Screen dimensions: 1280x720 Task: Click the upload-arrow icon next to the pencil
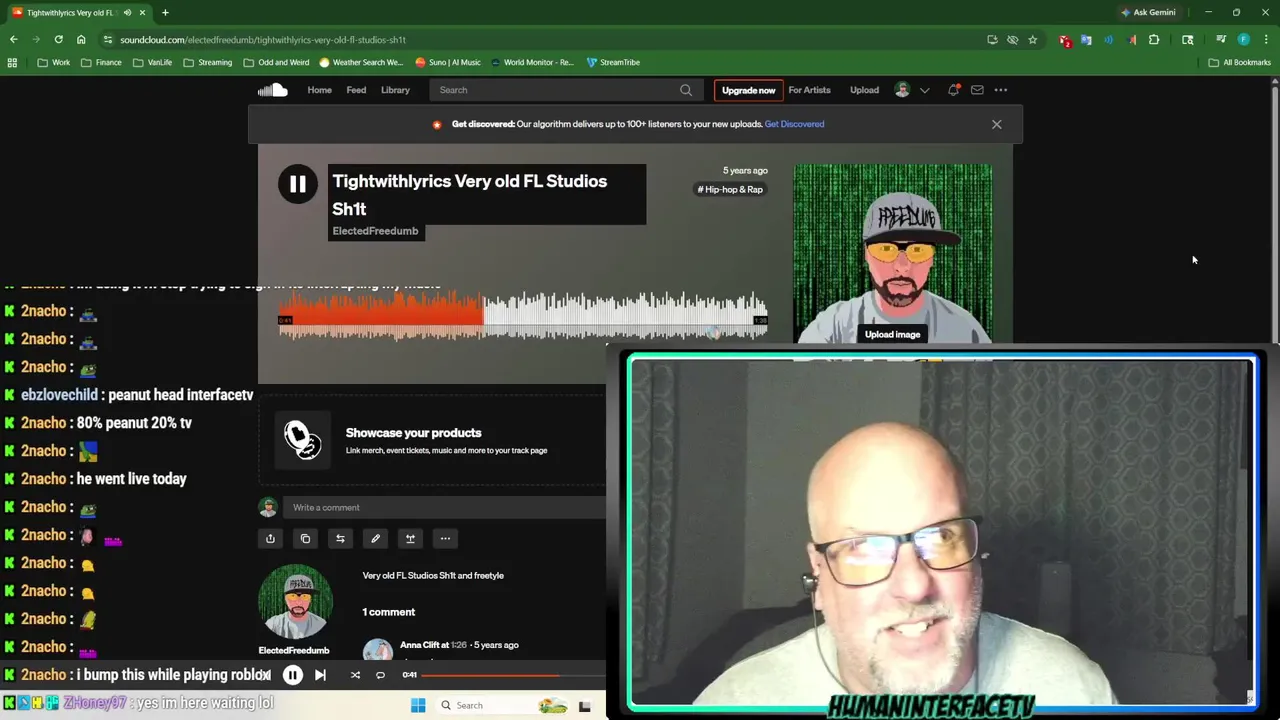410,538
